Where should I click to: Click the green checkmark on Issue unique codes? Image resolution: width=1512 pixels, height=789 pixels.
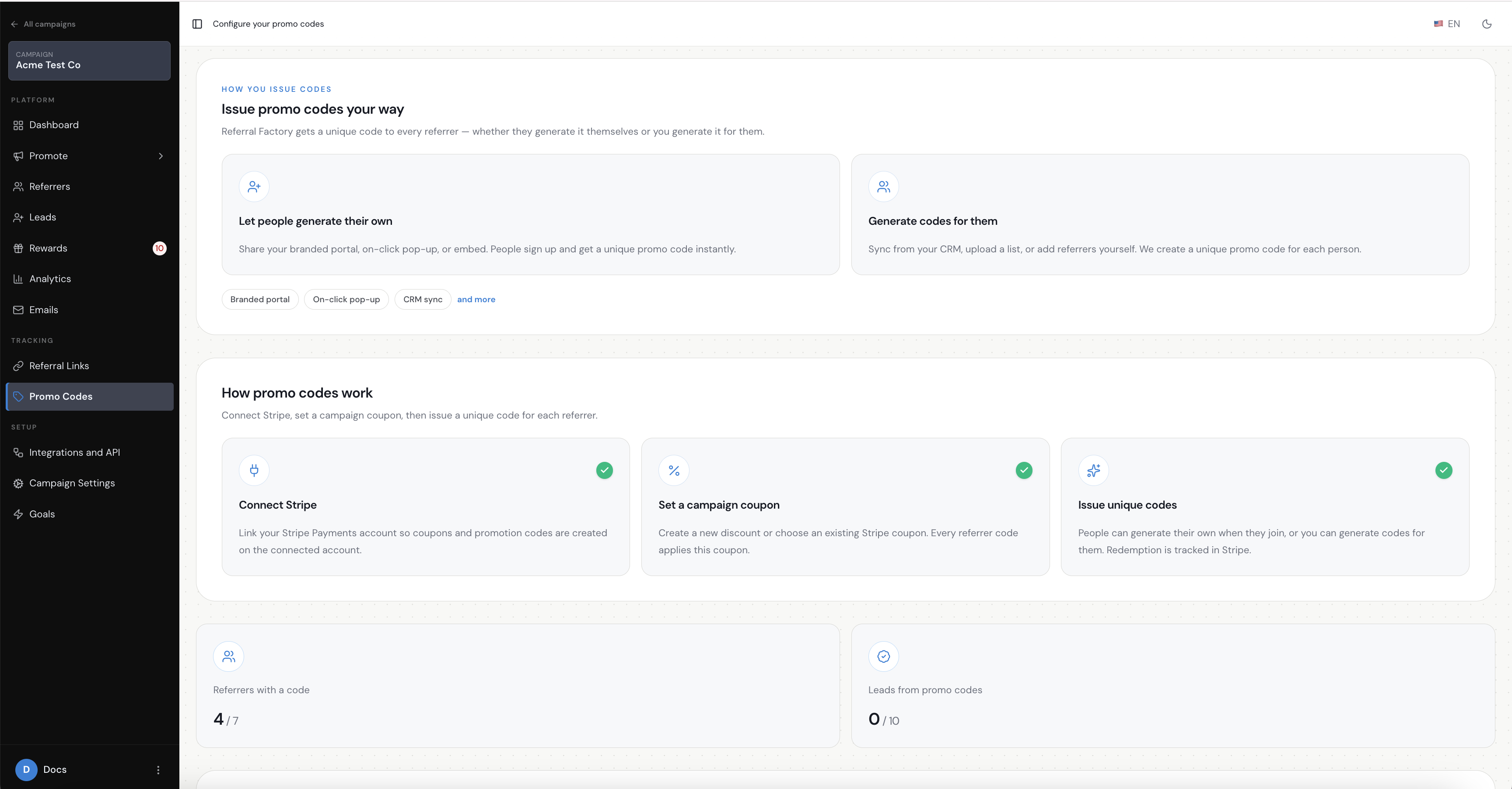click(1444, 471)
